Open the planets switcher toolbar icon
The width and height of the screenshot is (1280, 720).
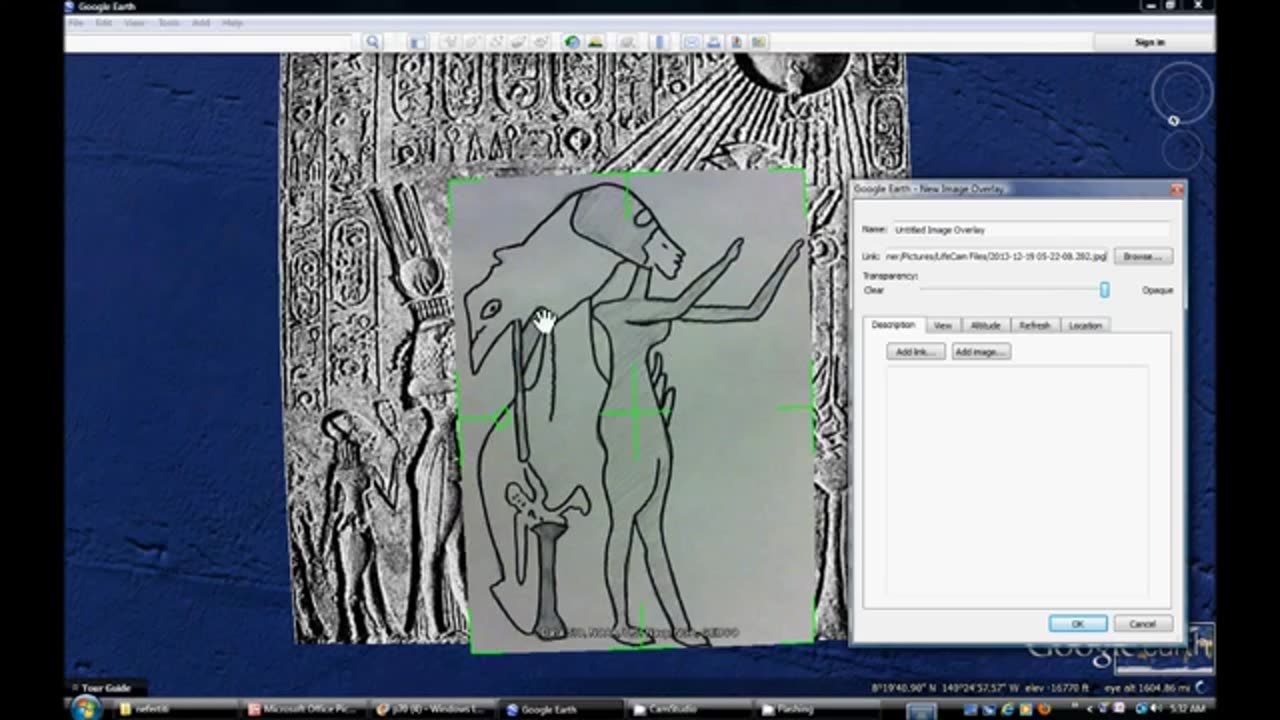click(627, 42)
